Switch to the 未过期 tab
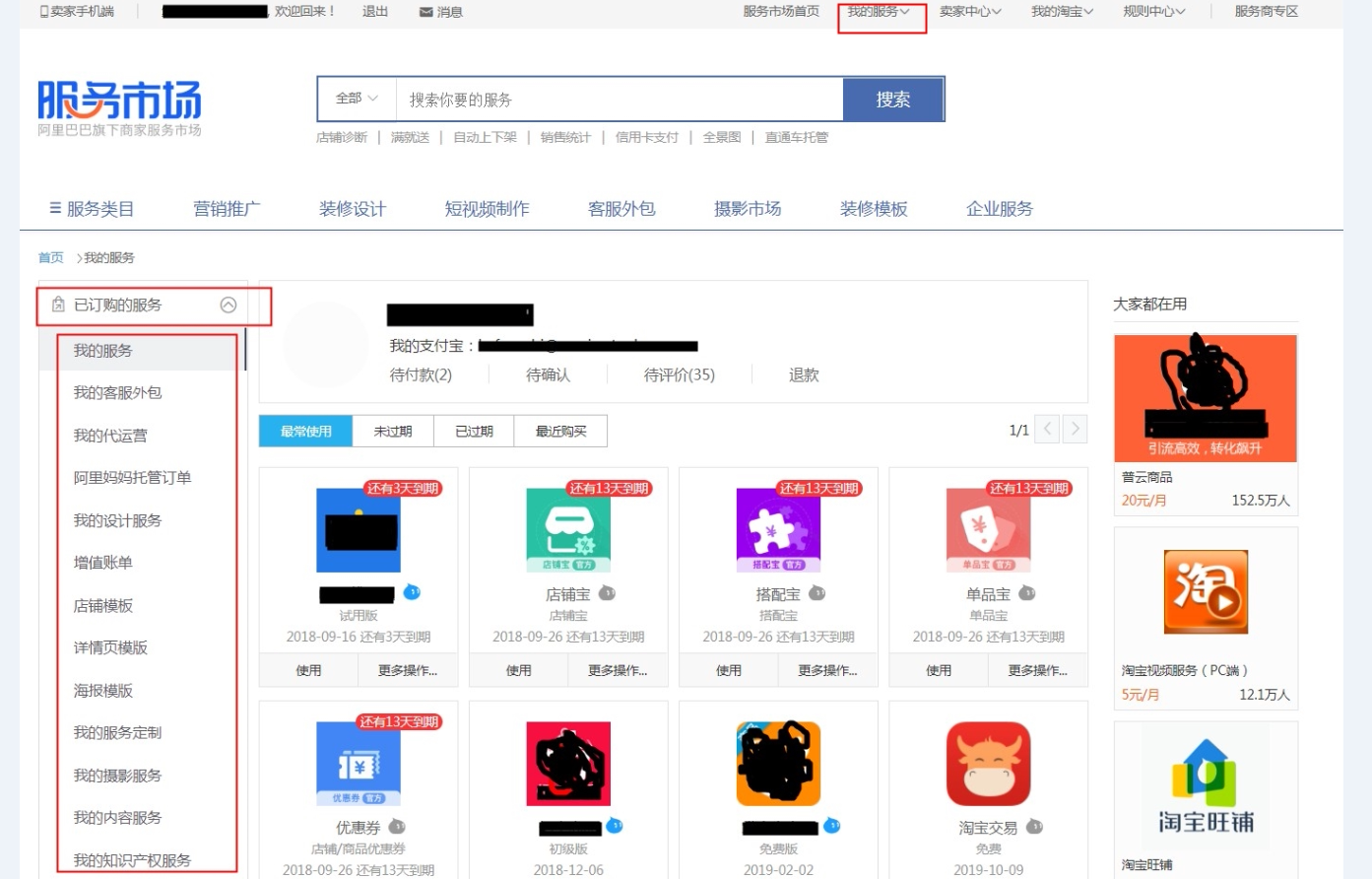The image size is (1372, 879). point(393,431)
